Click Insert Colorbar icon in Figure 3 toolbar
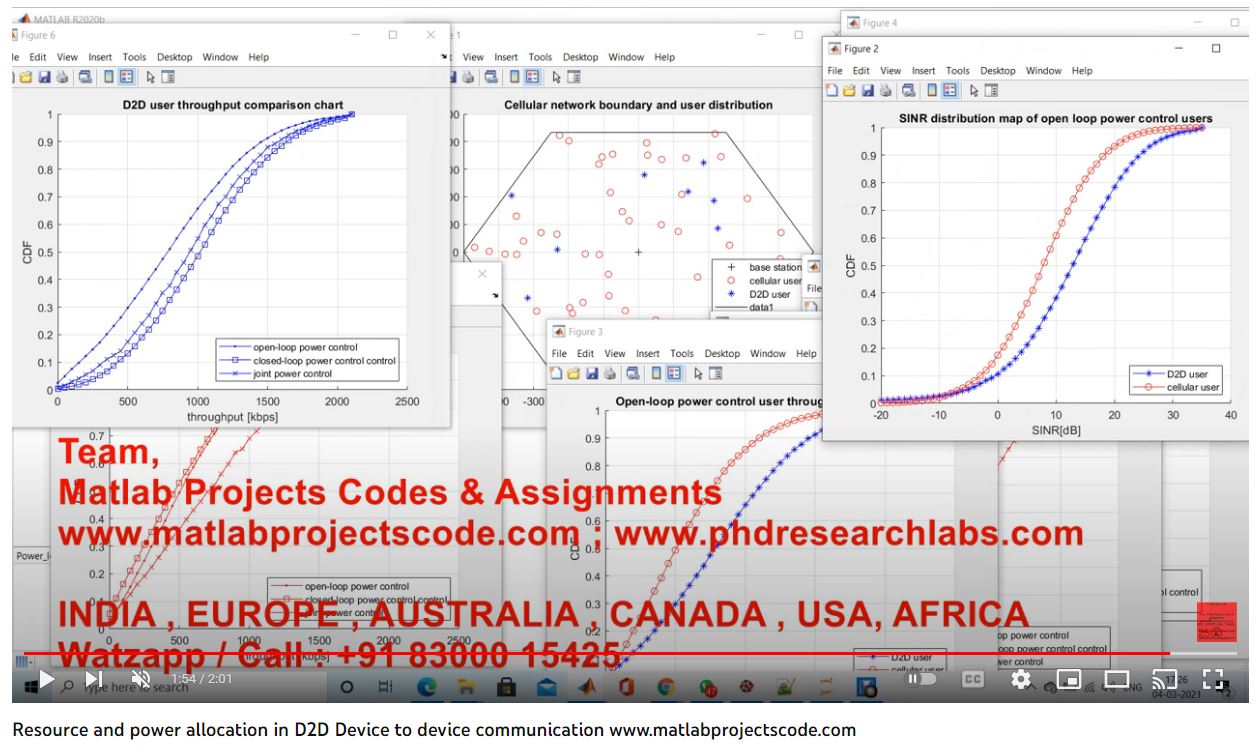The image size is (1260, 751). [x=654, y=373]
